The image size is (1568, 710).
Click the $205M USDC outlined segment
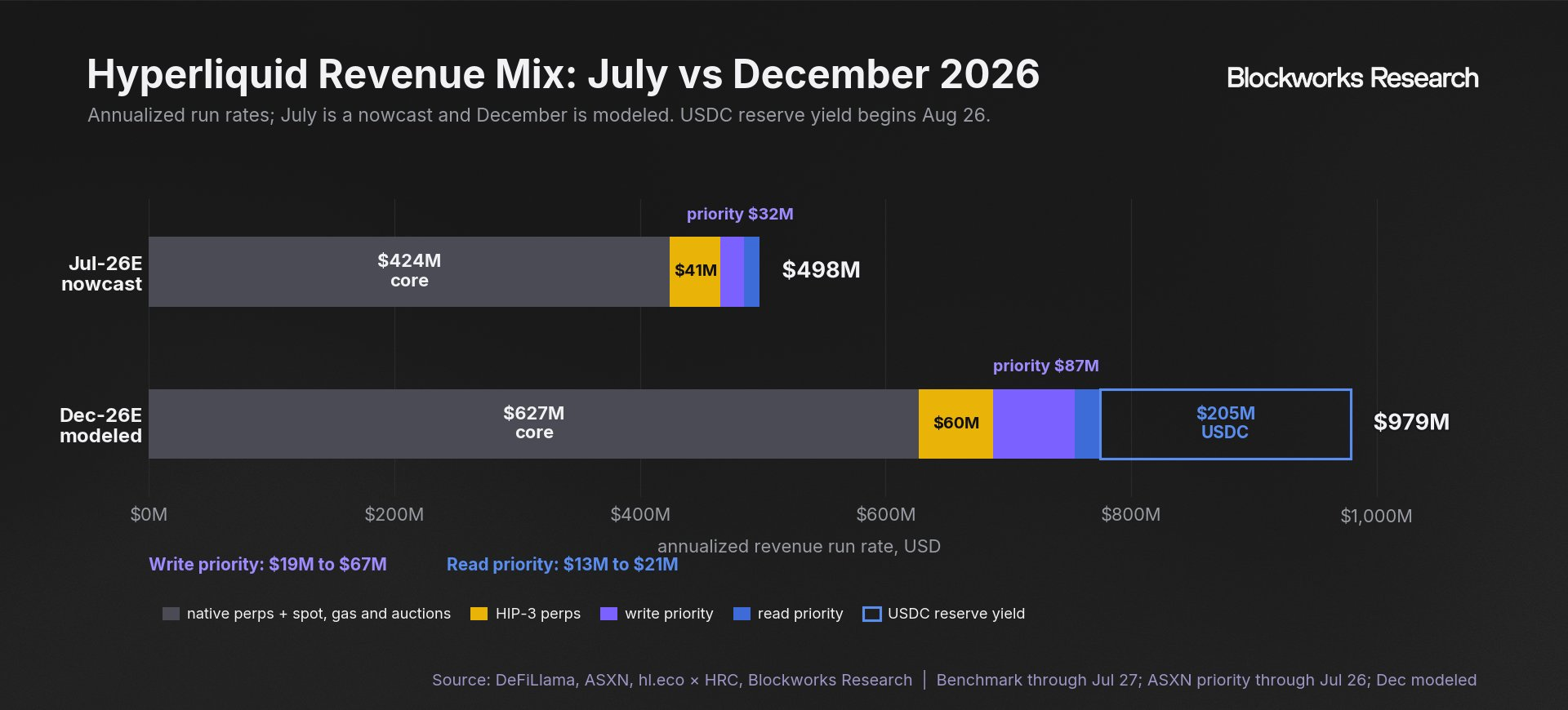click(1226, 424)
